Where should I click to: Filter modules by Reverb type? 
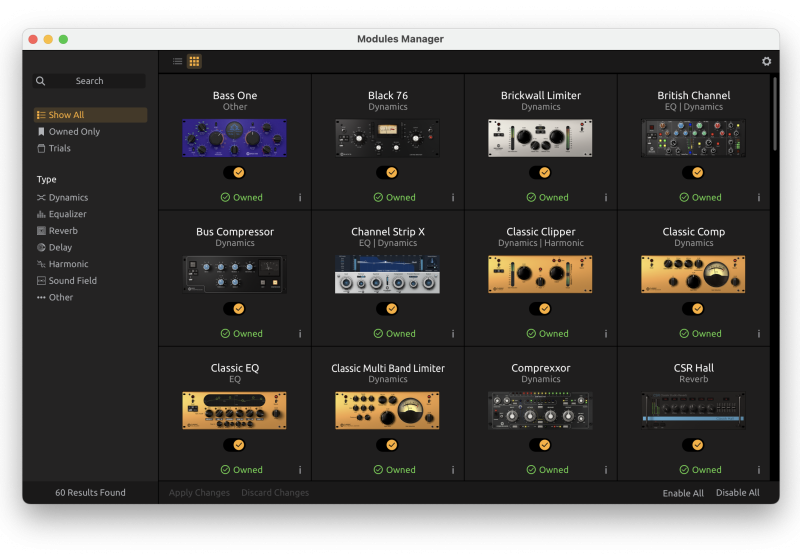(x=63, y=231)
